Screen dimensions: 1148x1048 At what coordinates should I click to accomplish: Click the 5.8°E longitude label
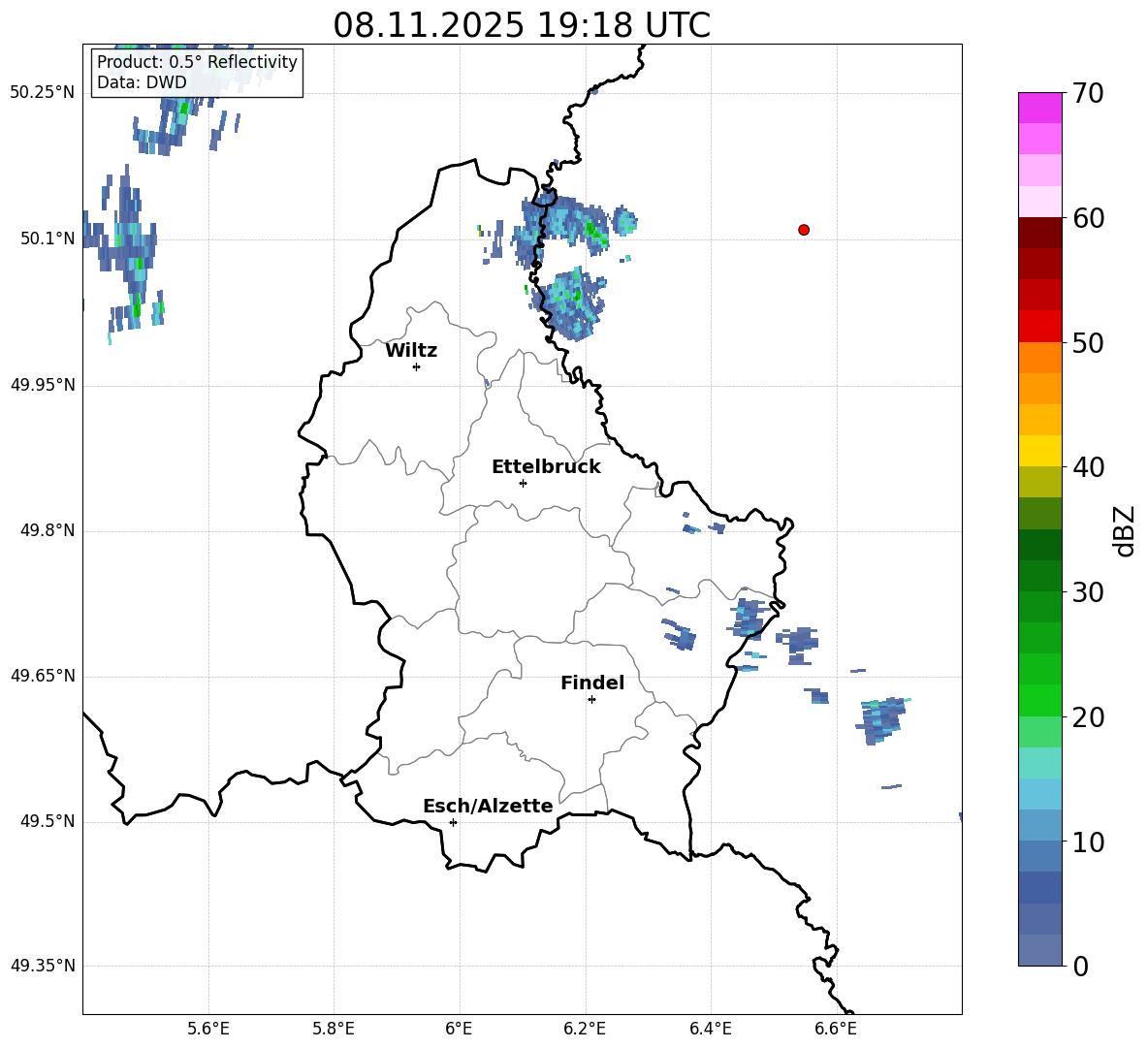click(334, 1029)
